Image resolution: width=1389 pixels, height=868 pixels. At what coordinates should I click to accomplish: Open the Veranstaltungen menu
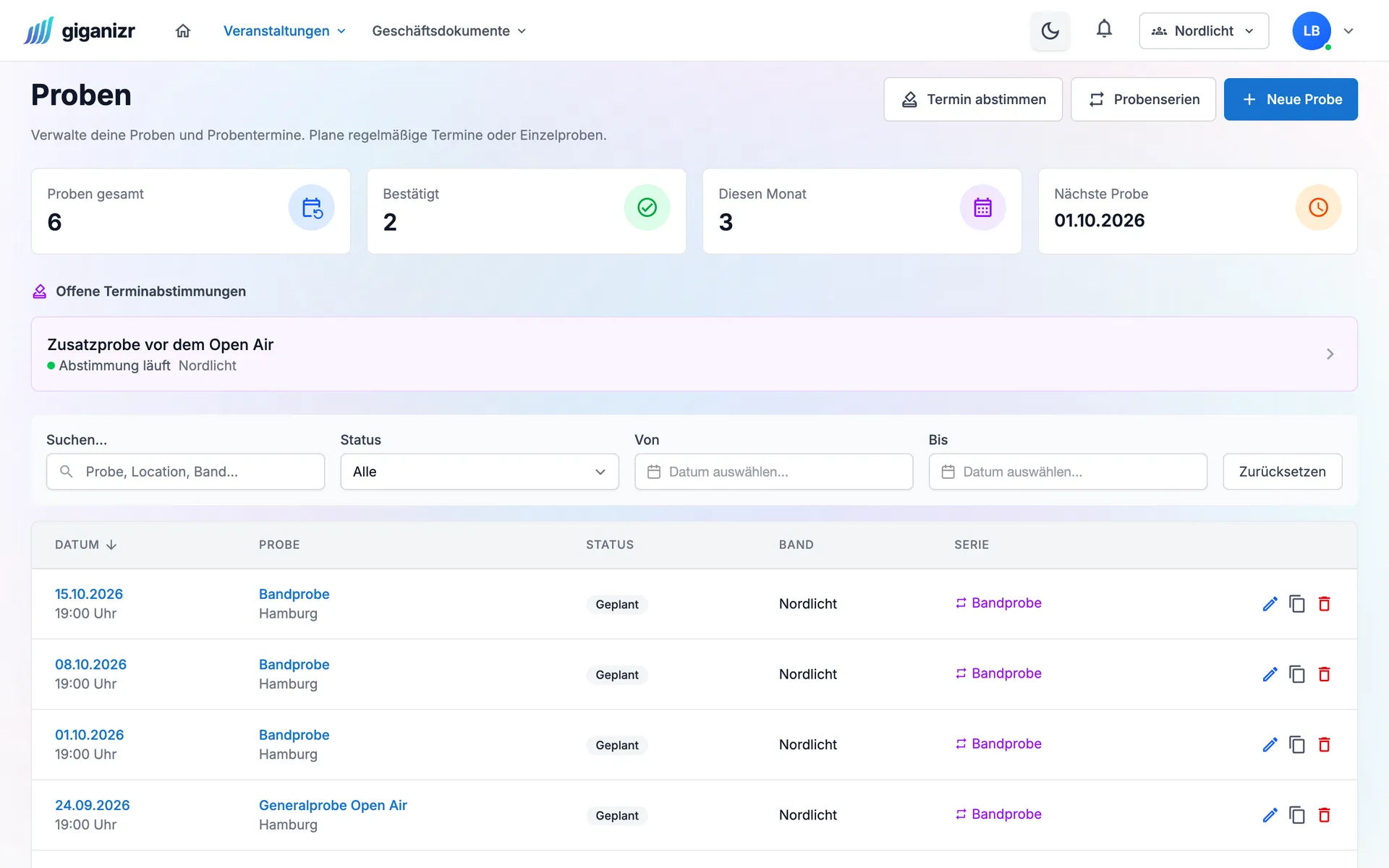click(x=284, y=31)
